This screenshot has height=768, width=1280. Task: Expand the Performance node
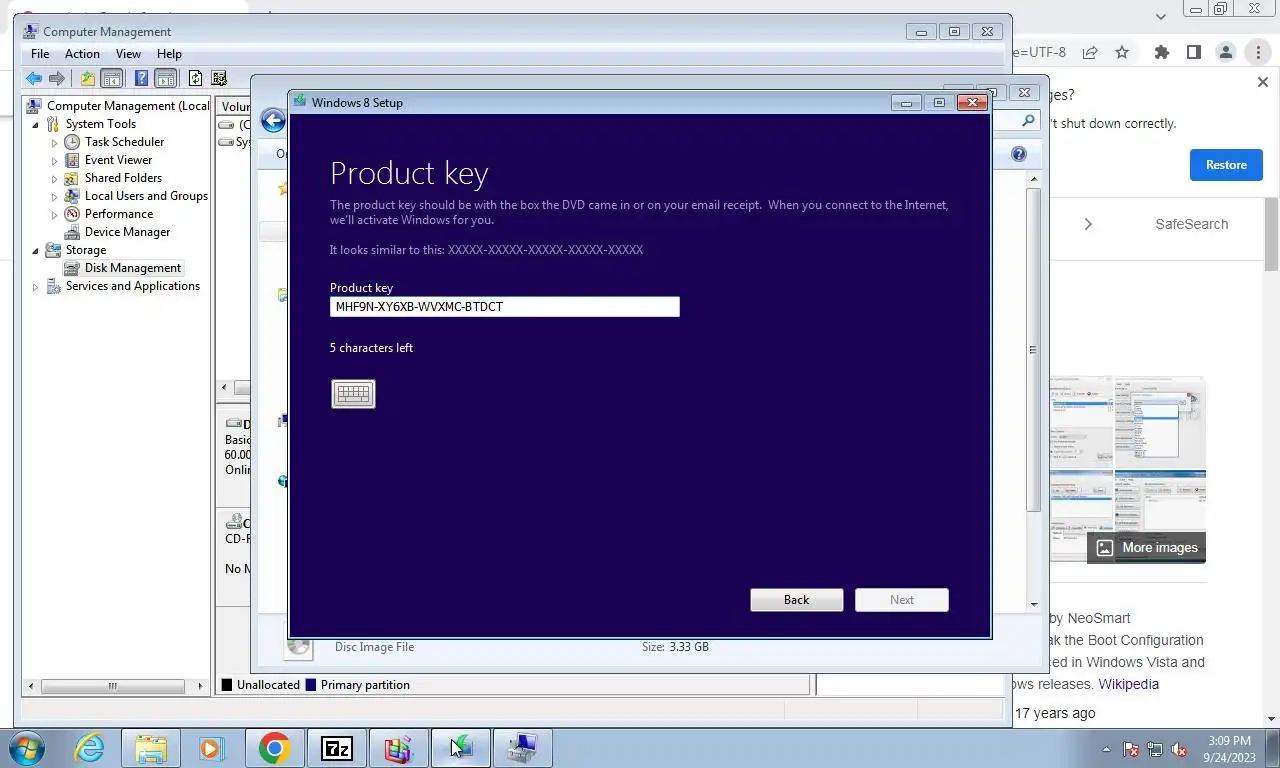(55, 215)
